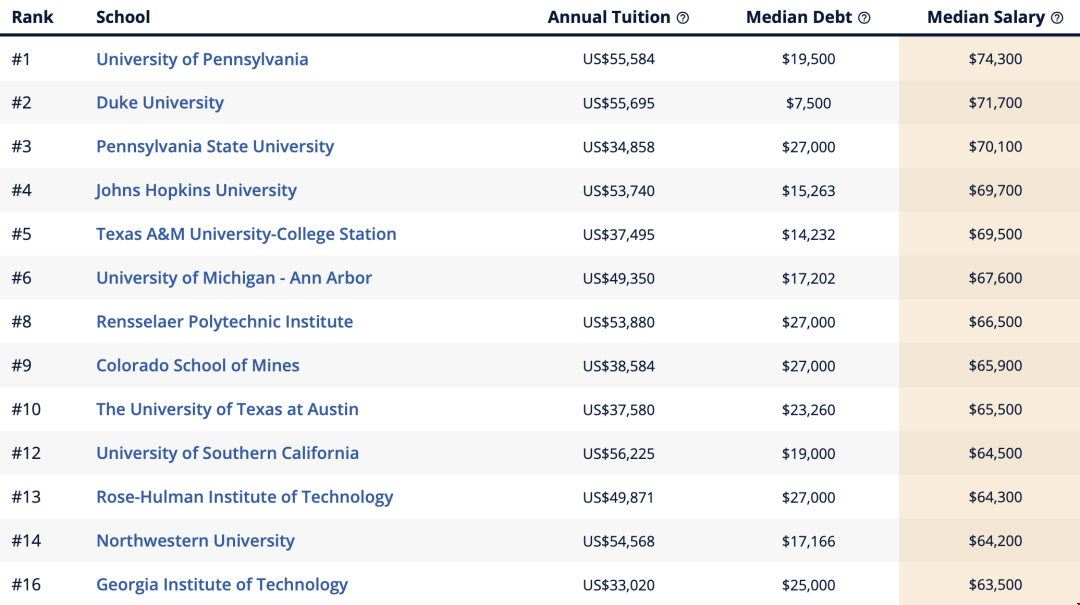Open the Colorado School of Mines link
Viewport: 1080px width, 605px height.
coord(198,365)
